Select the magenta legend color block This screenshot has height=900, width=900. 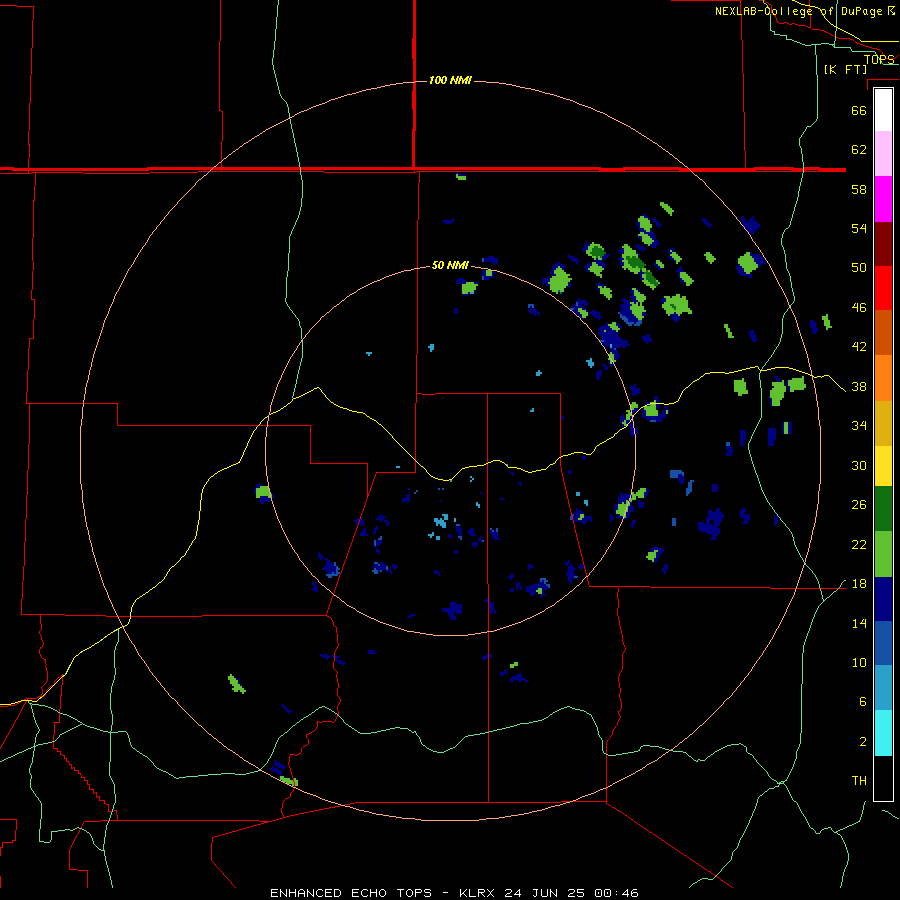(883, 199)
